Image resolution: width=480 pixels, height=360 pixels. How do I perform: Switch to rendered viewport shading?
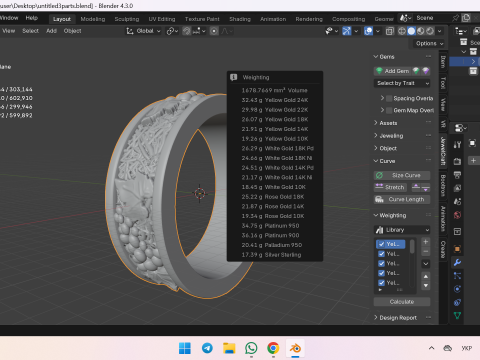(430, 31)
